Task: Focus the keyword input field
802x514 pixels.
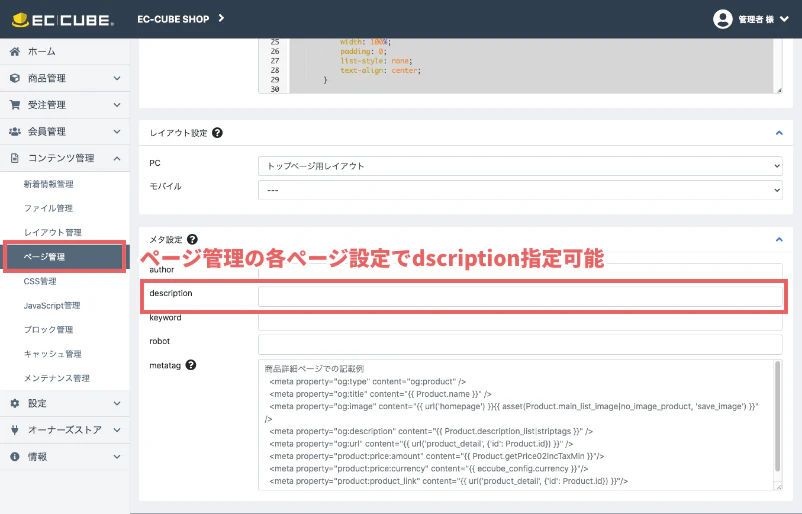Action: tap(520, 321)
